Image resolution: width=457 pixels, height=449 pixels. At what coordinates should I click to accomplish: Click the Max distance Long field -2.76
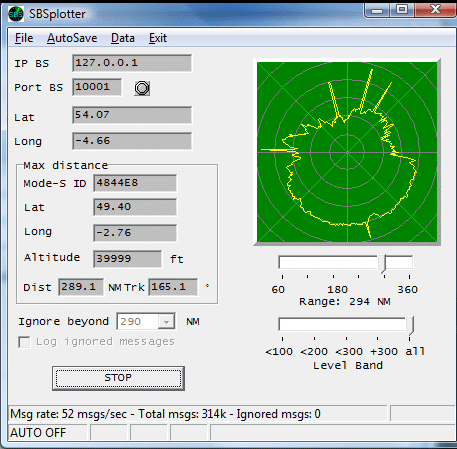click(135, 233)
